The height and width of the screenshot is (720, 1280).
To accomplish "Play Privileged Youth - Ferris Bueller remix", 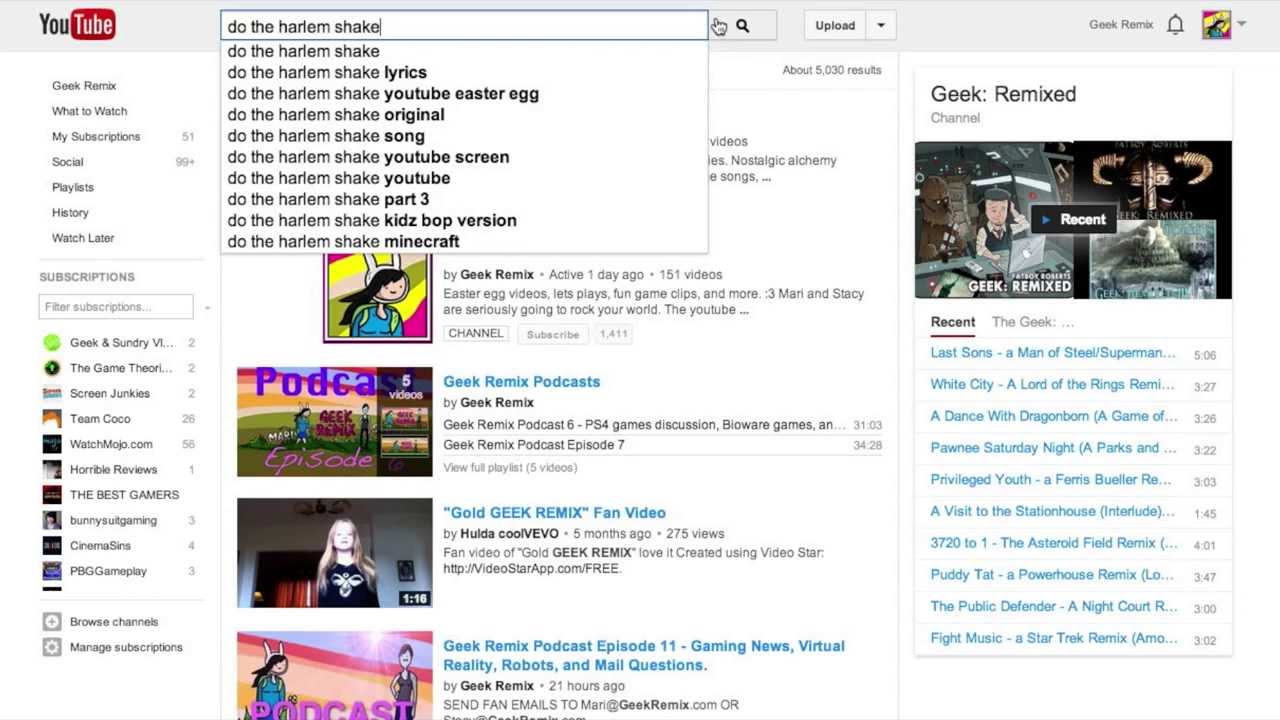I will pyautogui.click(x=1051, y=480).
